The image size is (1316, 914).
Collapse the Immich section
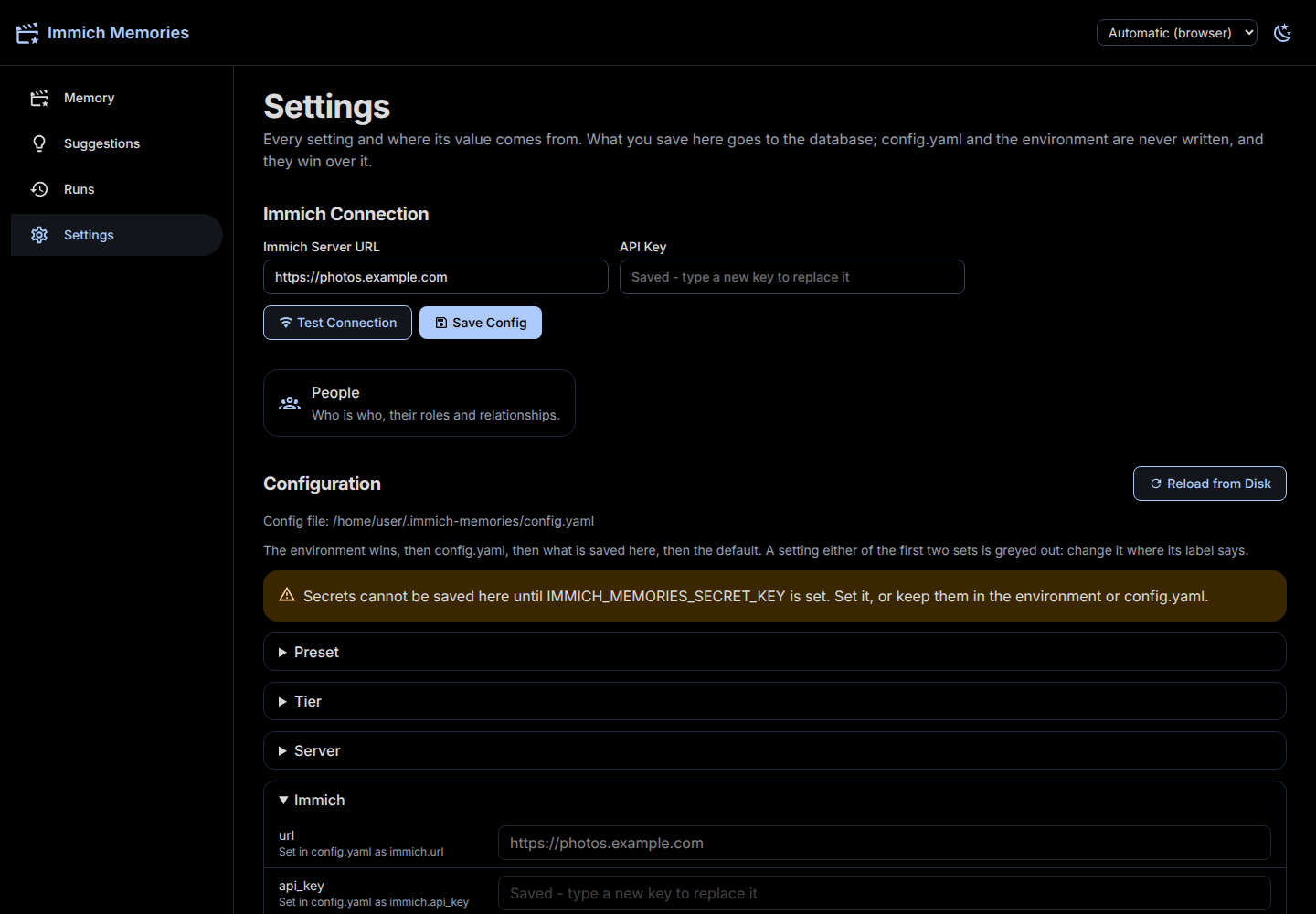(774, 800)
